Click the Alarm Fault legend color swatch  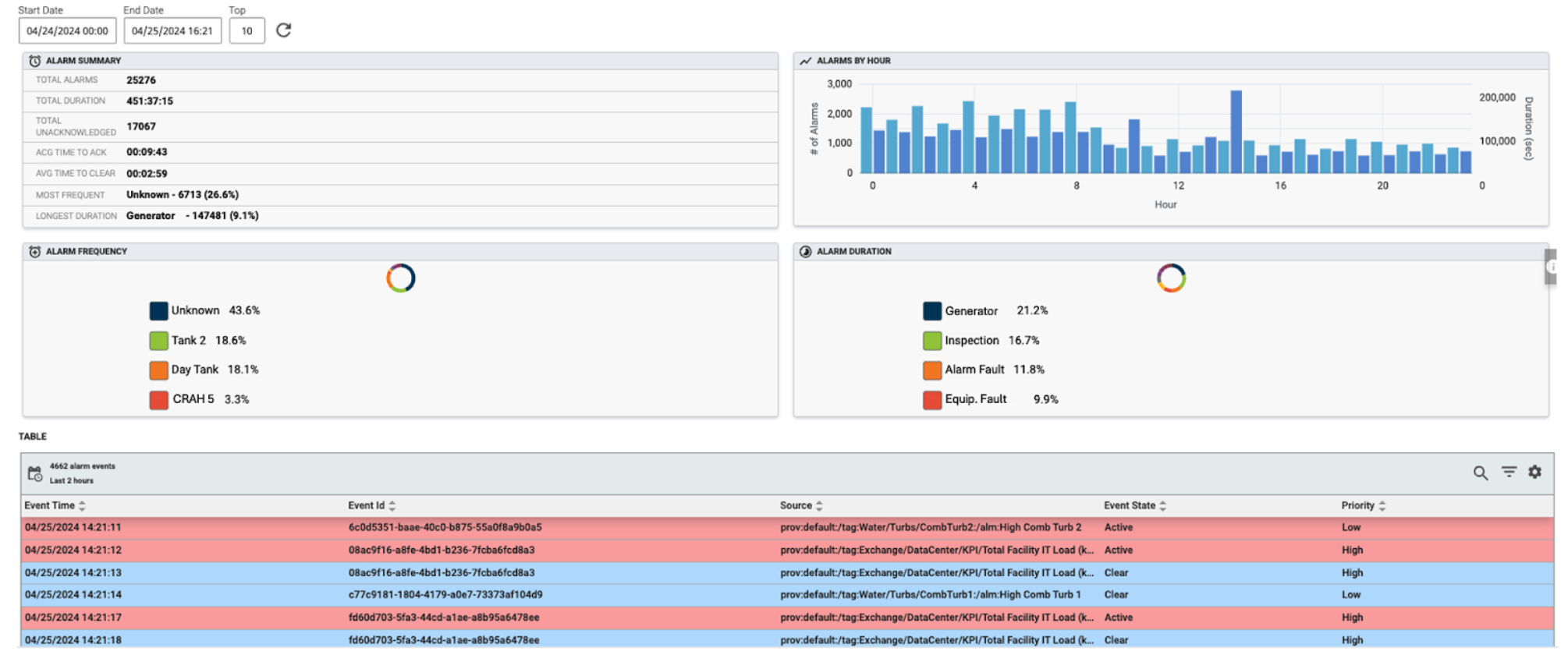point(932,370)
